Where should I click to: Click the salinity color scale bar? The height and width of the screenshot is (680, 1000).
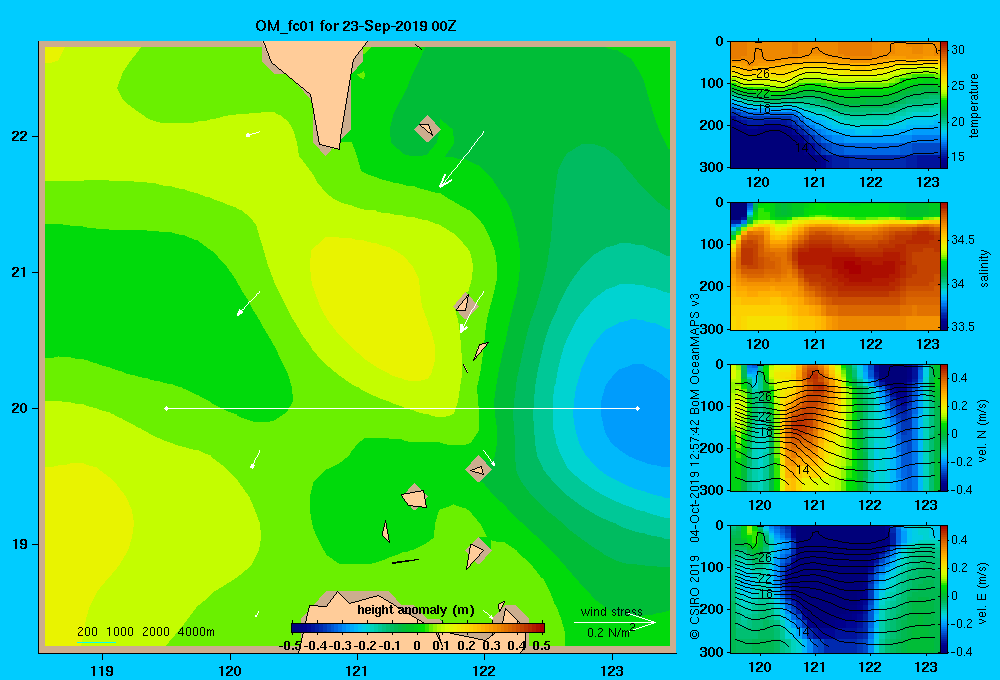tap(944, 266)
